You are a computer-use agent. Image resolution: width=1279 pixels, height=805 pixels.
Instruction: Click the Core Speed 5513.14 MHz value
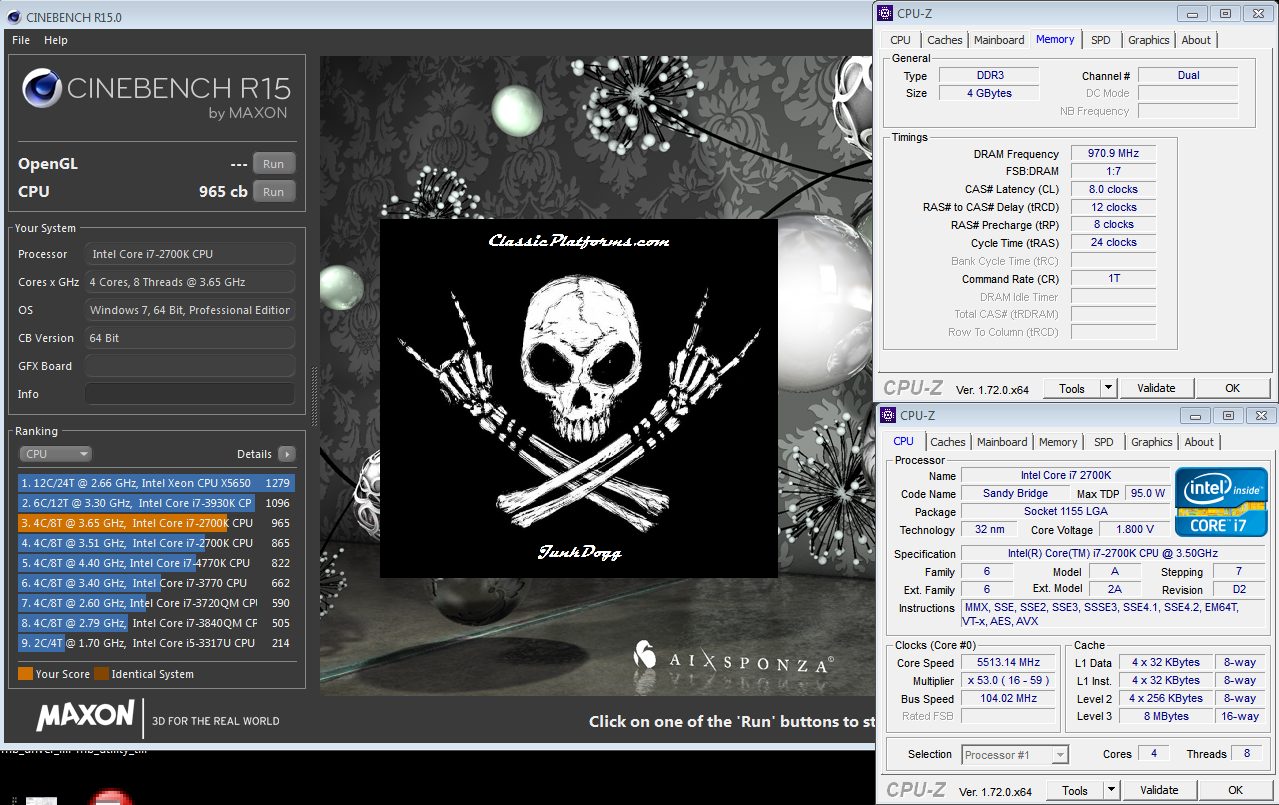tap(1008, 662)
